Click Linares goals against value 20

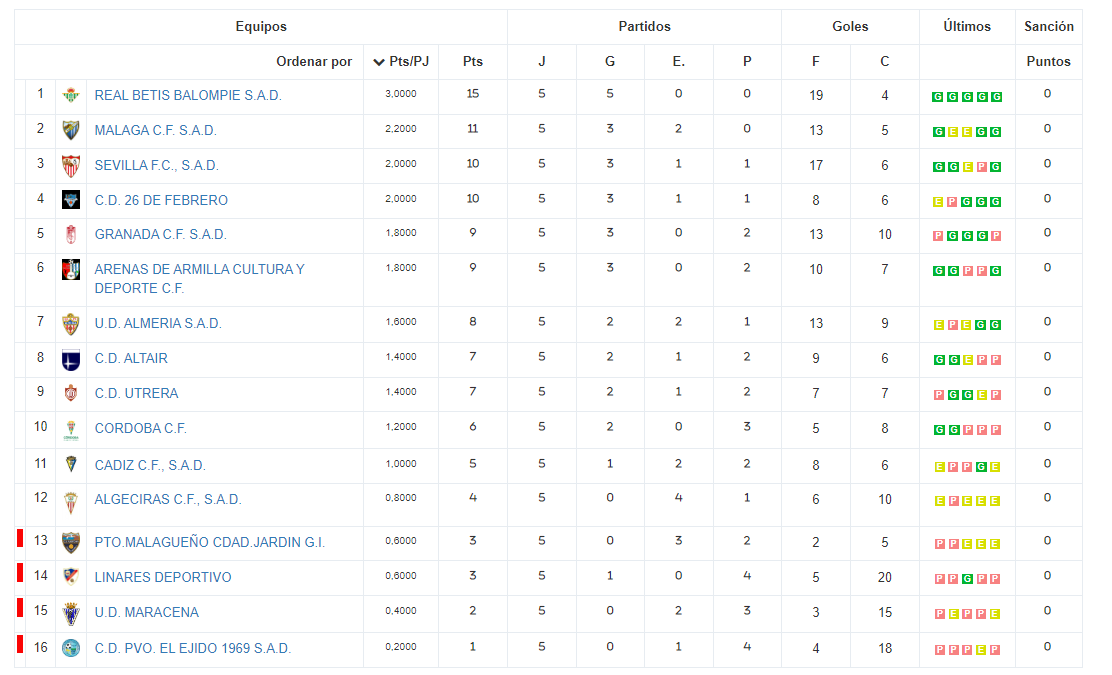tap(884, 577)
